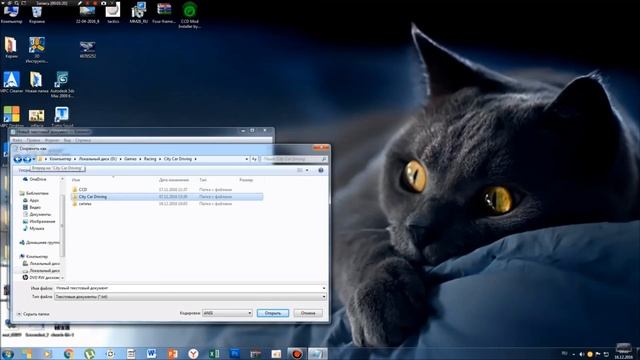640x360 pixels.
Task: Open the Корзина recycle bin icon
Action: [x=37, y=13]
